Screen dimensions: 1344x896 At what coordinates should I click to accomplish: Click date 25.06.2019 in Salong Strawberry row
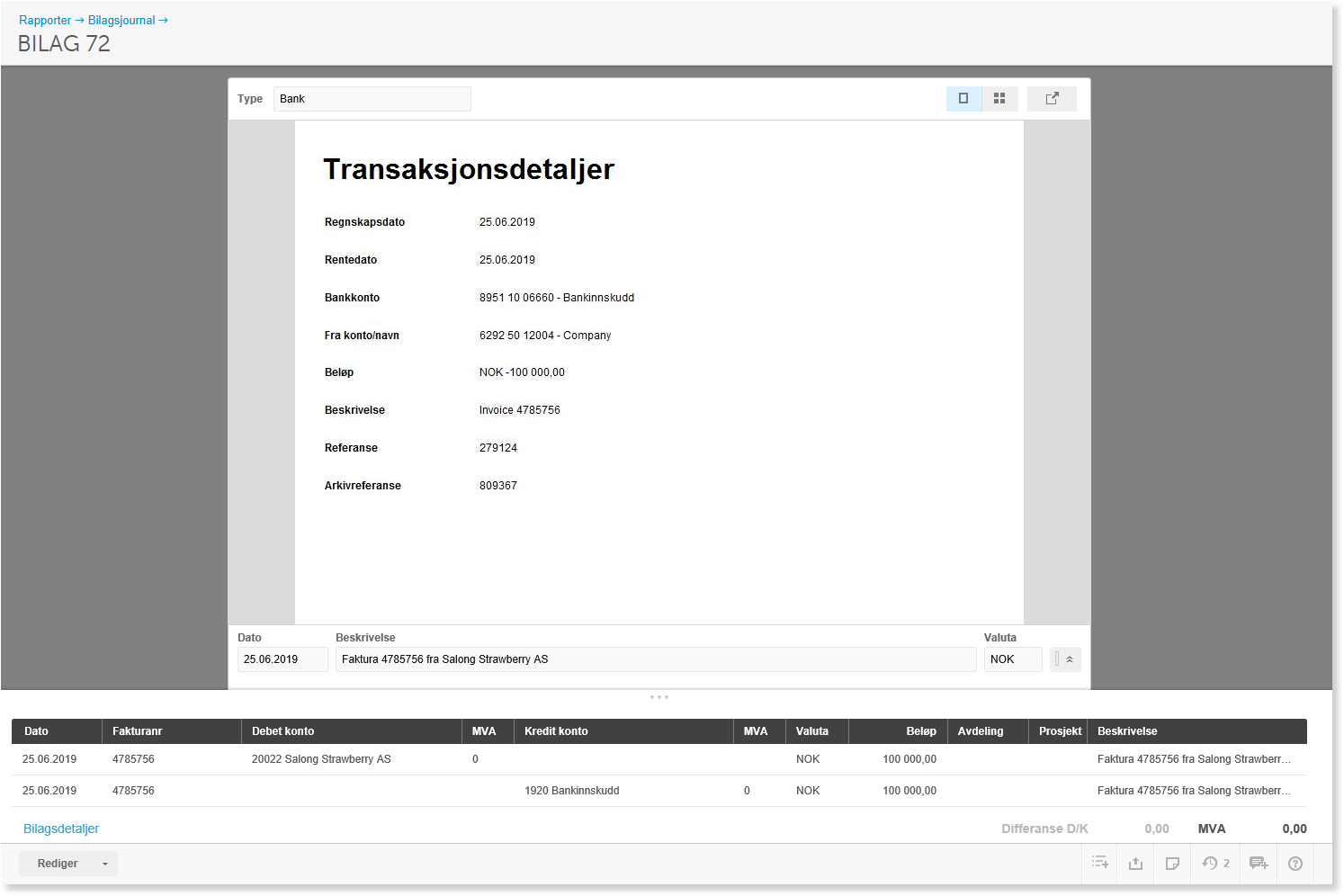pos(49,759)
